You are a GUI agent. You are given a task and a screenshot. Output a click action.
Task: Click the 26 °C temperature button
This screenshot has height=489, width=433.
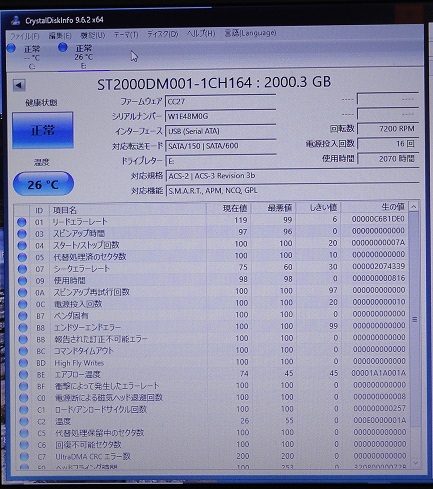tap(43, 184)
